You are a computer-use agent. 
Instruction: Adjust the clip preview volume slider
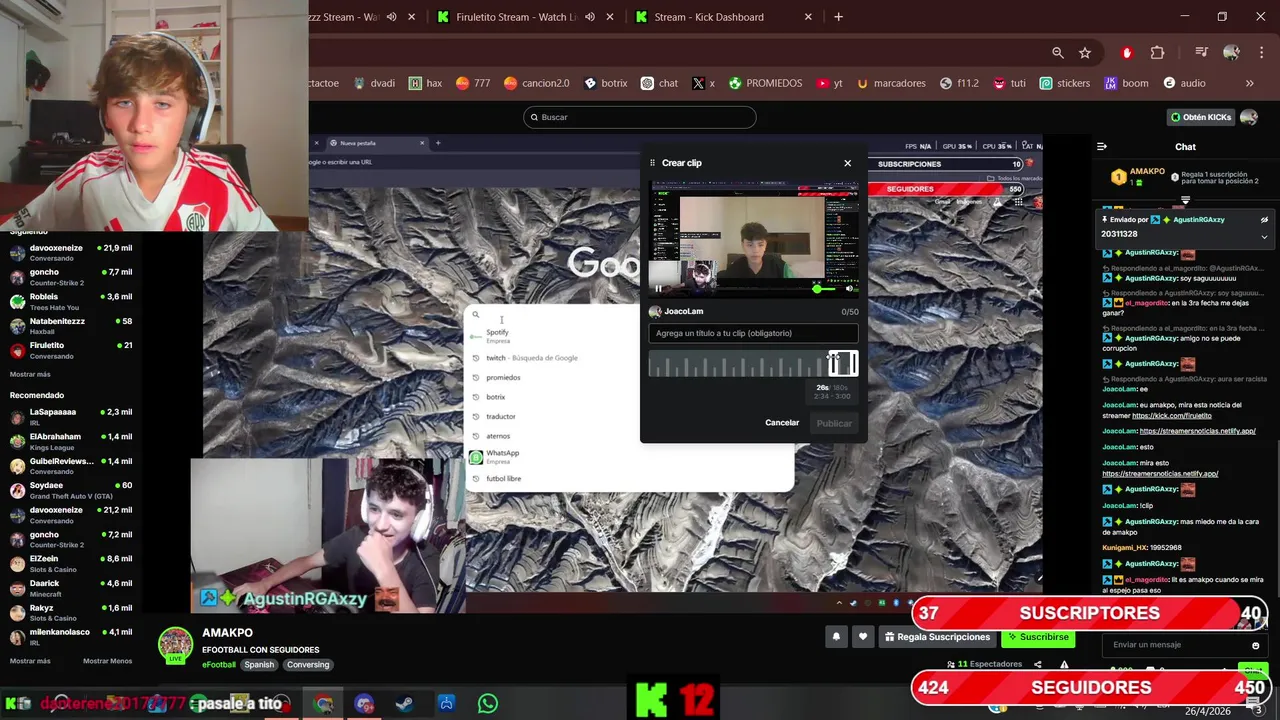coord(825,289)
